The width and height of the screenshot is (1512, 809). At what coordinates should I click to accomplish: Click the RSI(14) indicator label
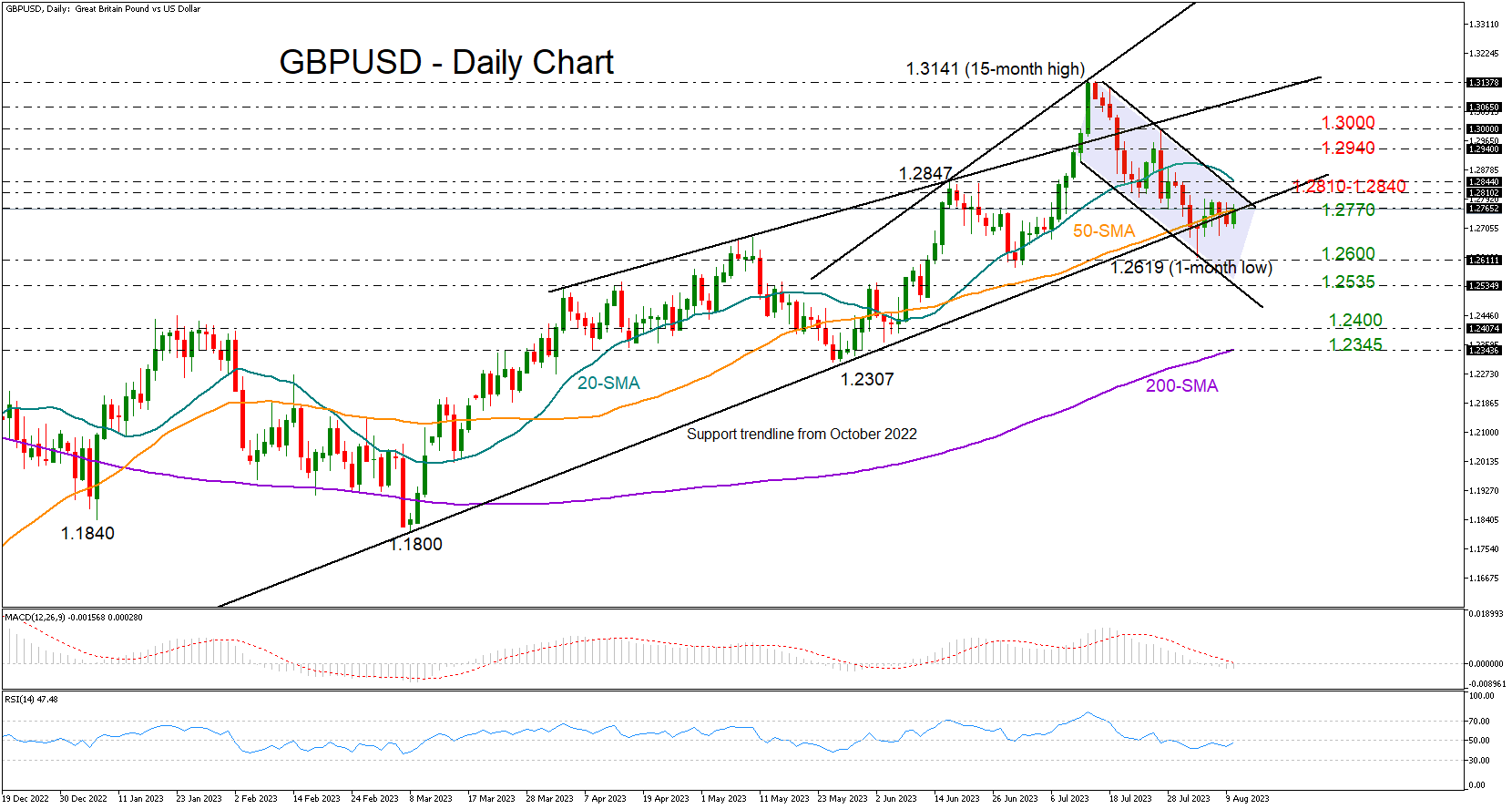pos(31,700)
